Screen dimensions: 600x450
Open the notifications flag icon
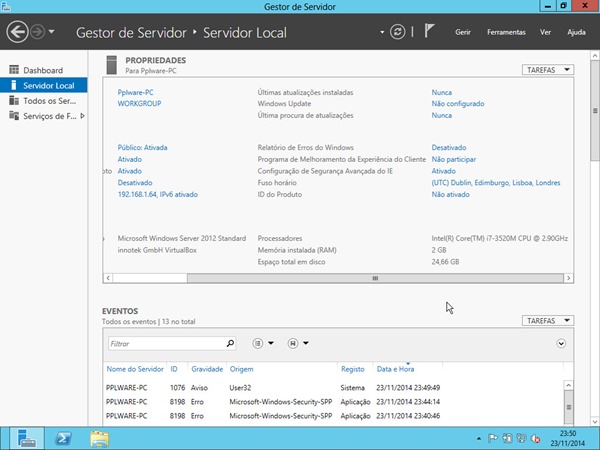(429, 31)
